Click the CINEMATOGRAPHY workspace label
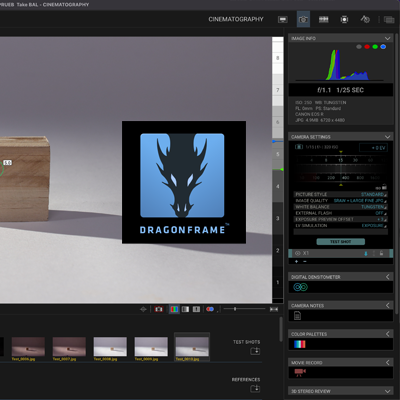 (236, 19)
